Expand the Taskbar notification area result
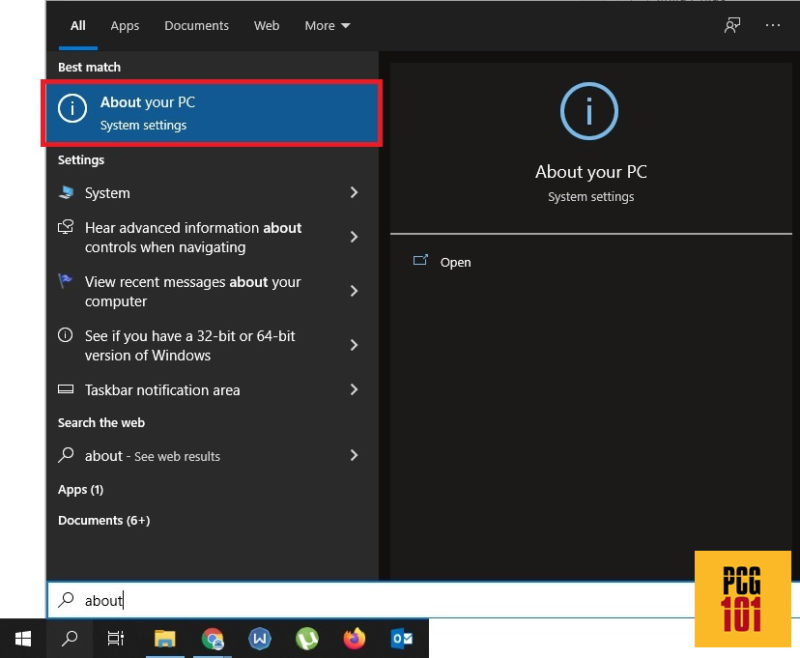800x658 pixels. [x=355, y=390]
